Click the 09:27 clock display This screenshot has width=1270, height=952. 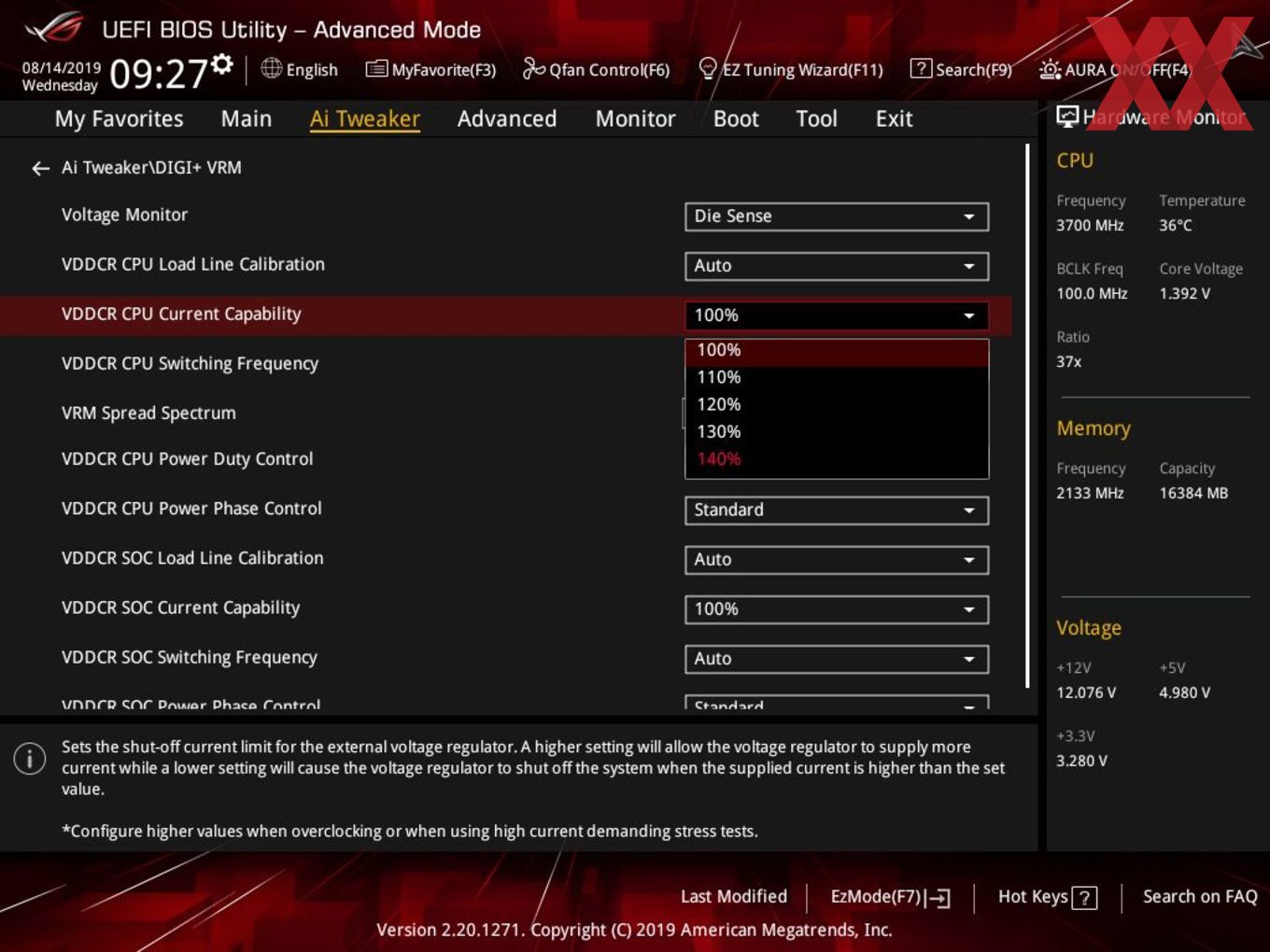click(159, 74)
